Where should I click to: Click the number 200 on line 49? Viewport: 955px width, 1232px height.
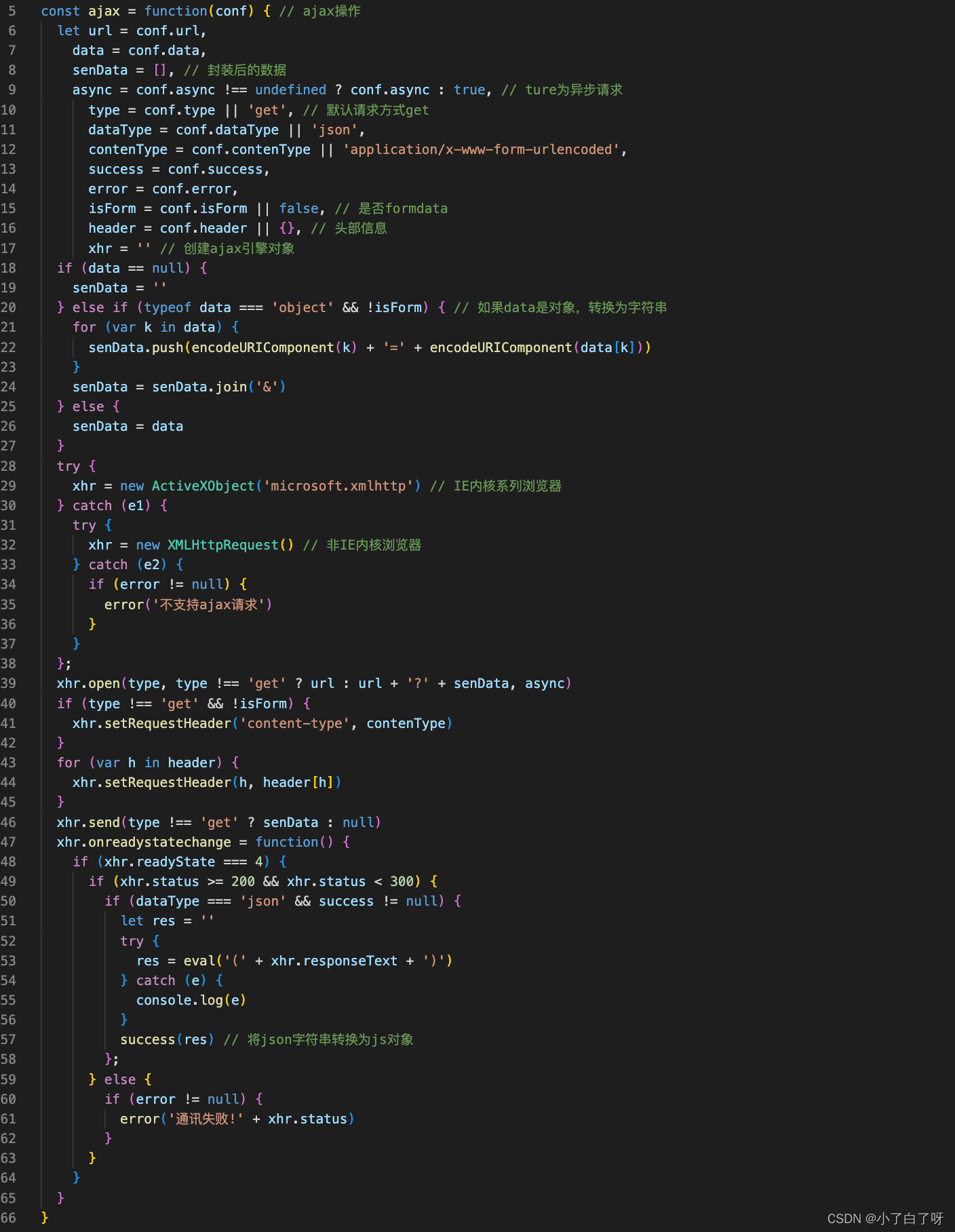(243, 882)
